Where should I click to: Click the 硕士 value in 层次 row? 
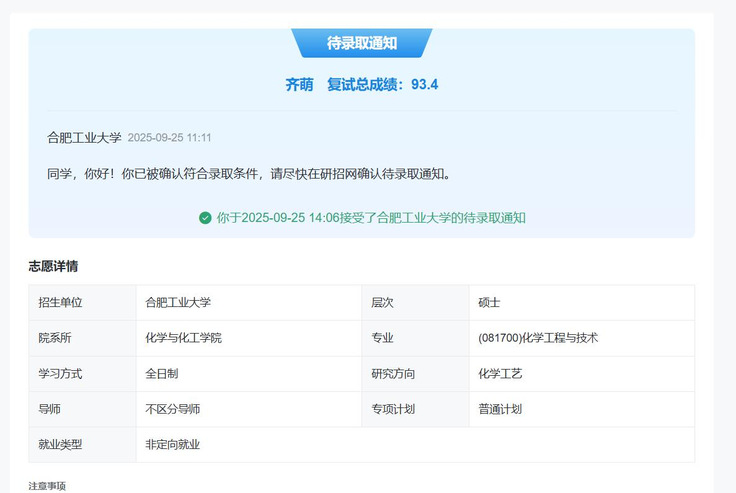coord(491,302)
